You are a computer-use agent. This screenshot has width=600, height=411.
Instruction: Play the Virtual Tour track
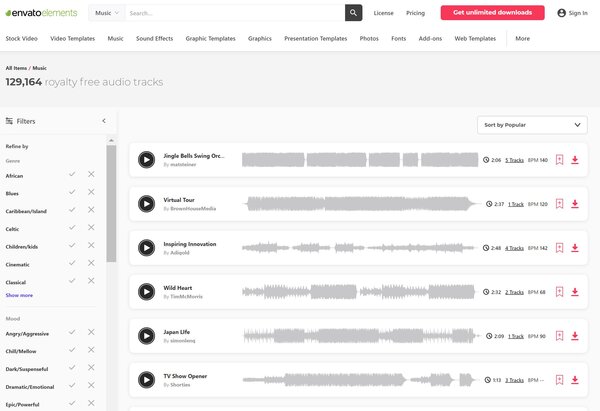tap(146, 203)
